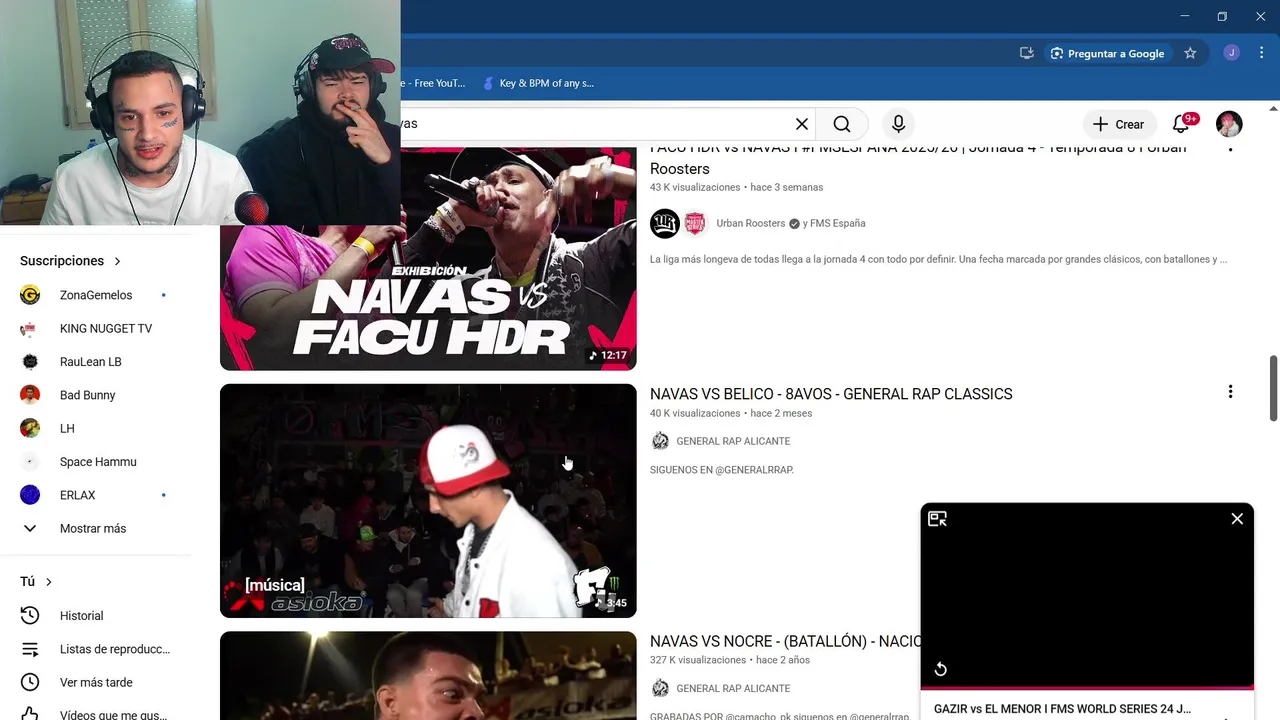Viewport: 1280px width, 720px height.
Task: Click the Historial clock icon
Action: 30,616
